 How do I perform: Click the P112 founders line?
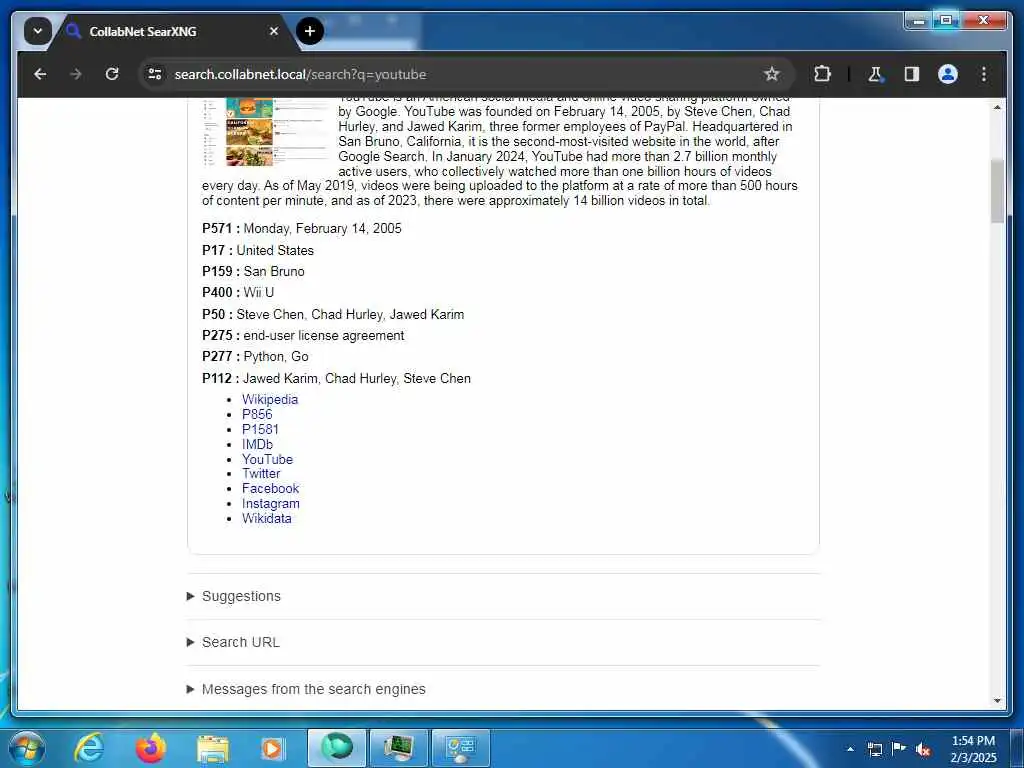click(x=336, y=378)
